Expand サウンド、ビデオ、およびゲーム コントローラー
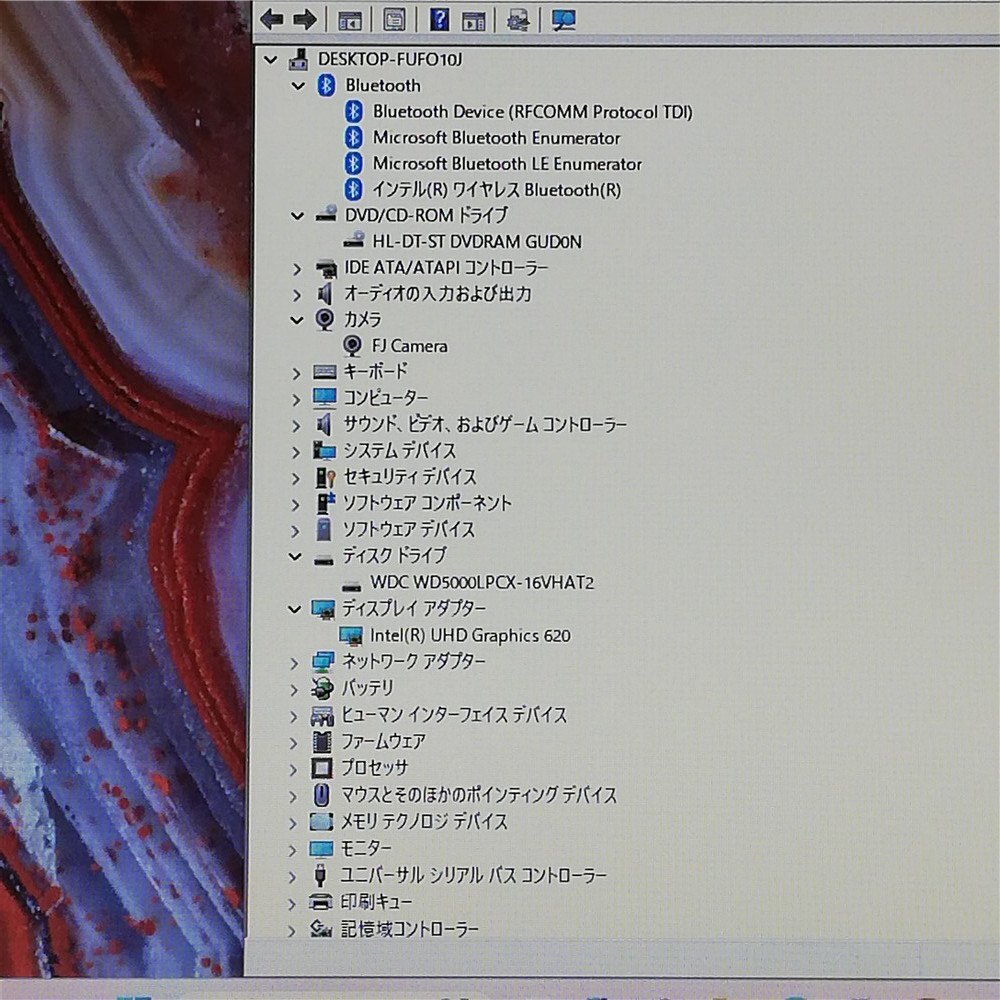 [x=296, y=425]
